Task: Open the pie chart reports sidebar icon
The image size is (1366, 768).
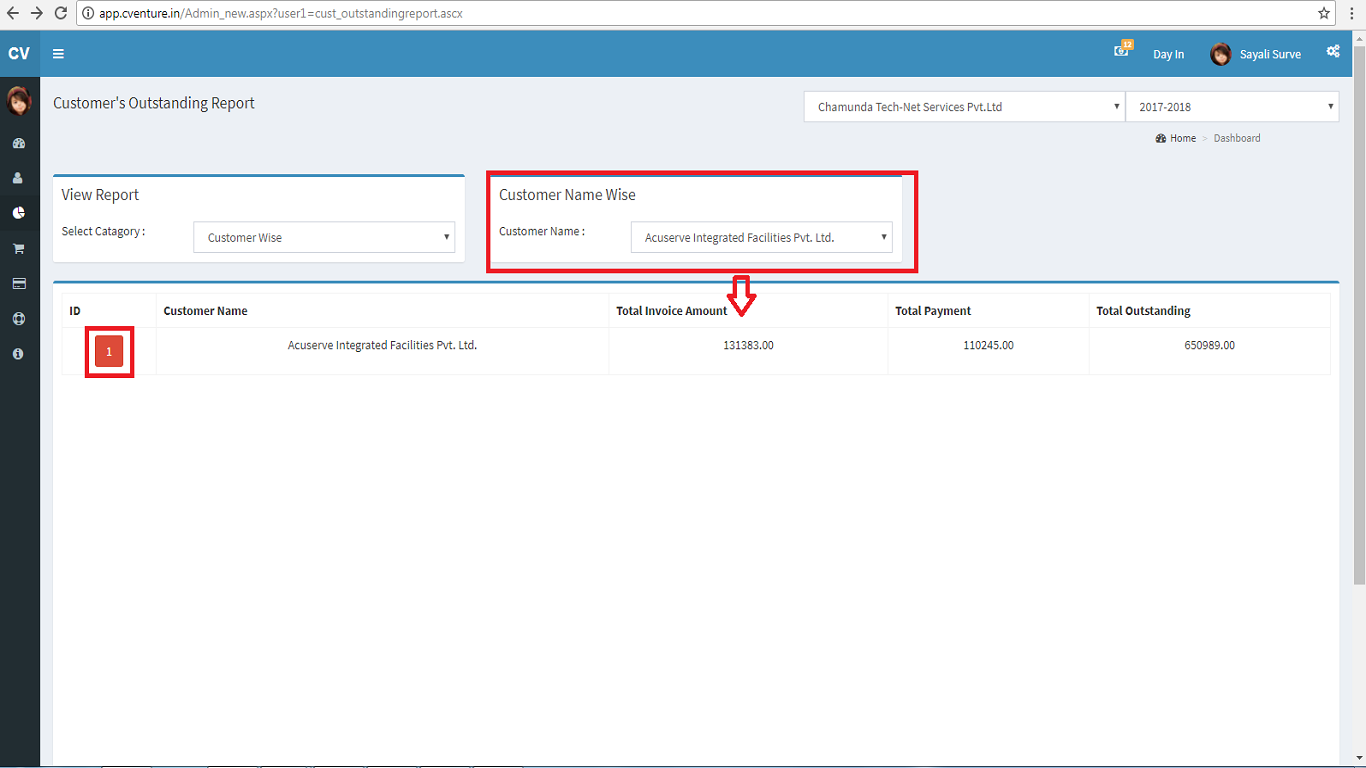Action: (18, 213)
